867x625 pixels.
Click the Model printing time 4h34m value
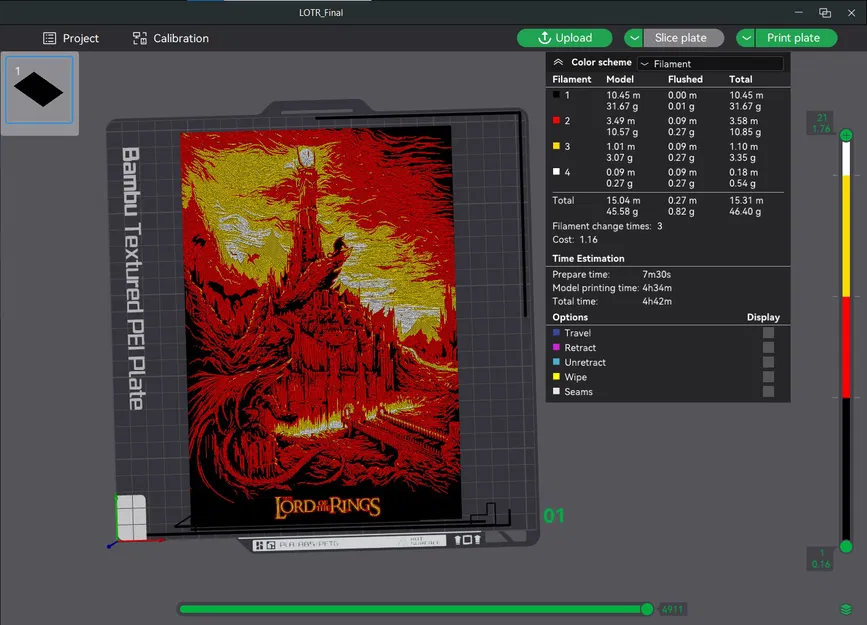coord(657,288)
